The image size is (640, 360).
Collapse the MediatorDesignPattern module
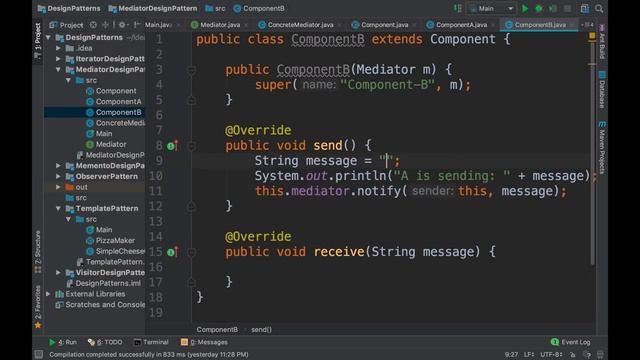[x=58, y=69]
